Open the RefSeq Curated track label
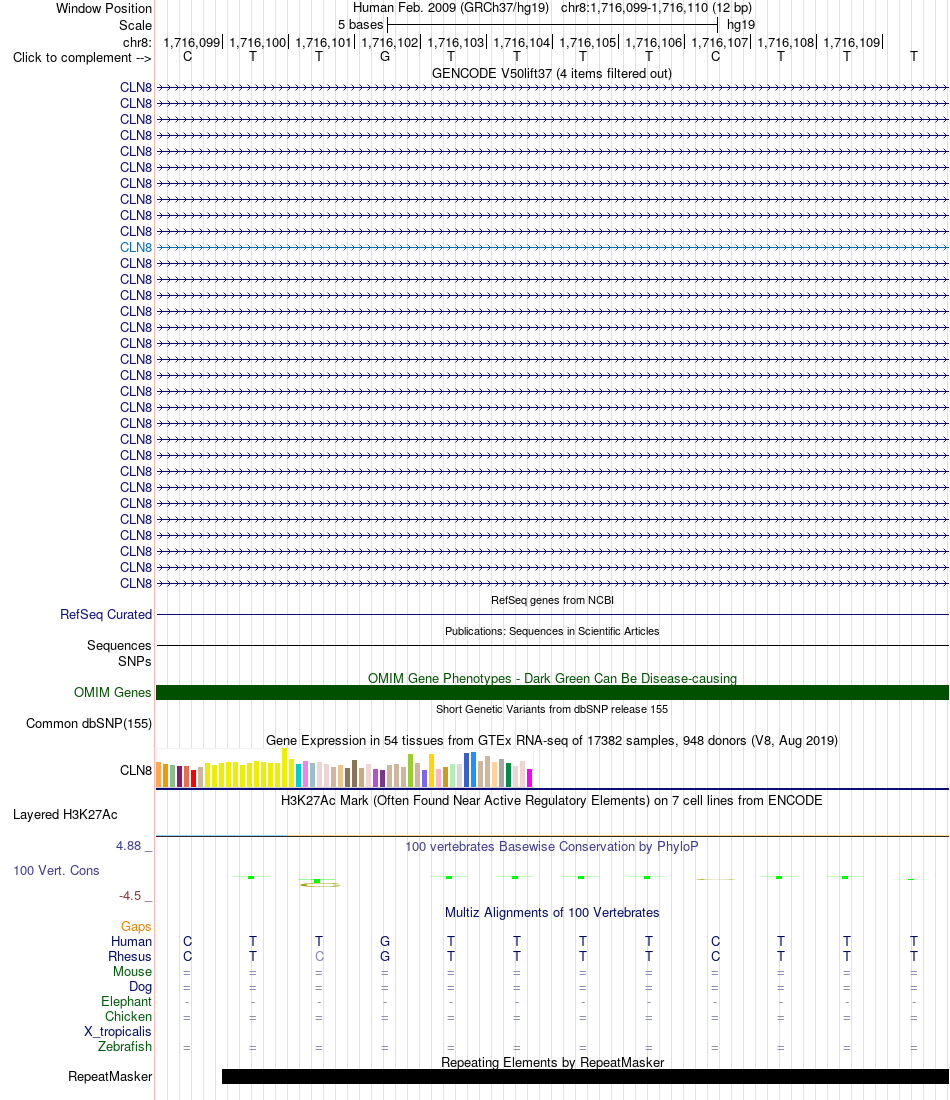 [x=106, y=615]
